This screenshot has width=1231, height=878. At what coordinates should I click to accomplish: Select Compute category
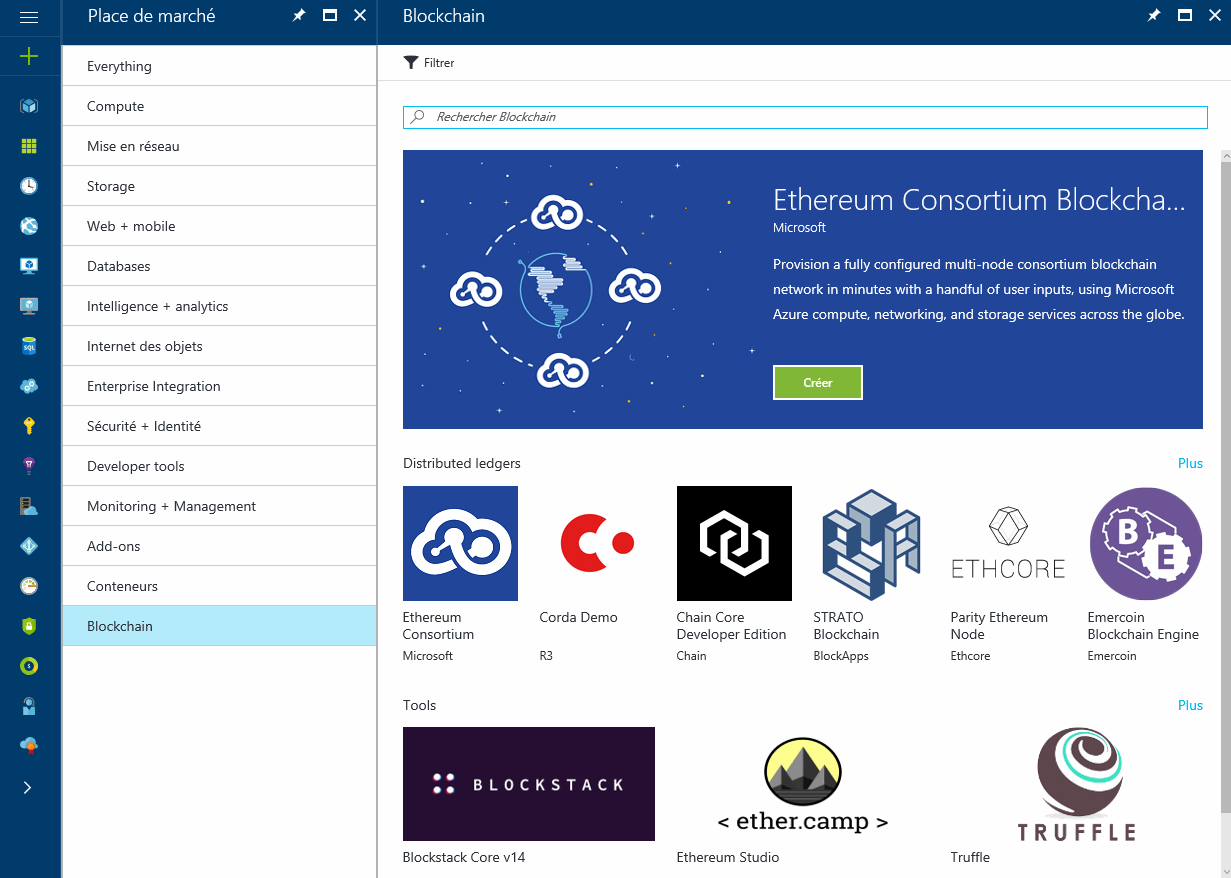pyautogui.click(x=219, y=106)
